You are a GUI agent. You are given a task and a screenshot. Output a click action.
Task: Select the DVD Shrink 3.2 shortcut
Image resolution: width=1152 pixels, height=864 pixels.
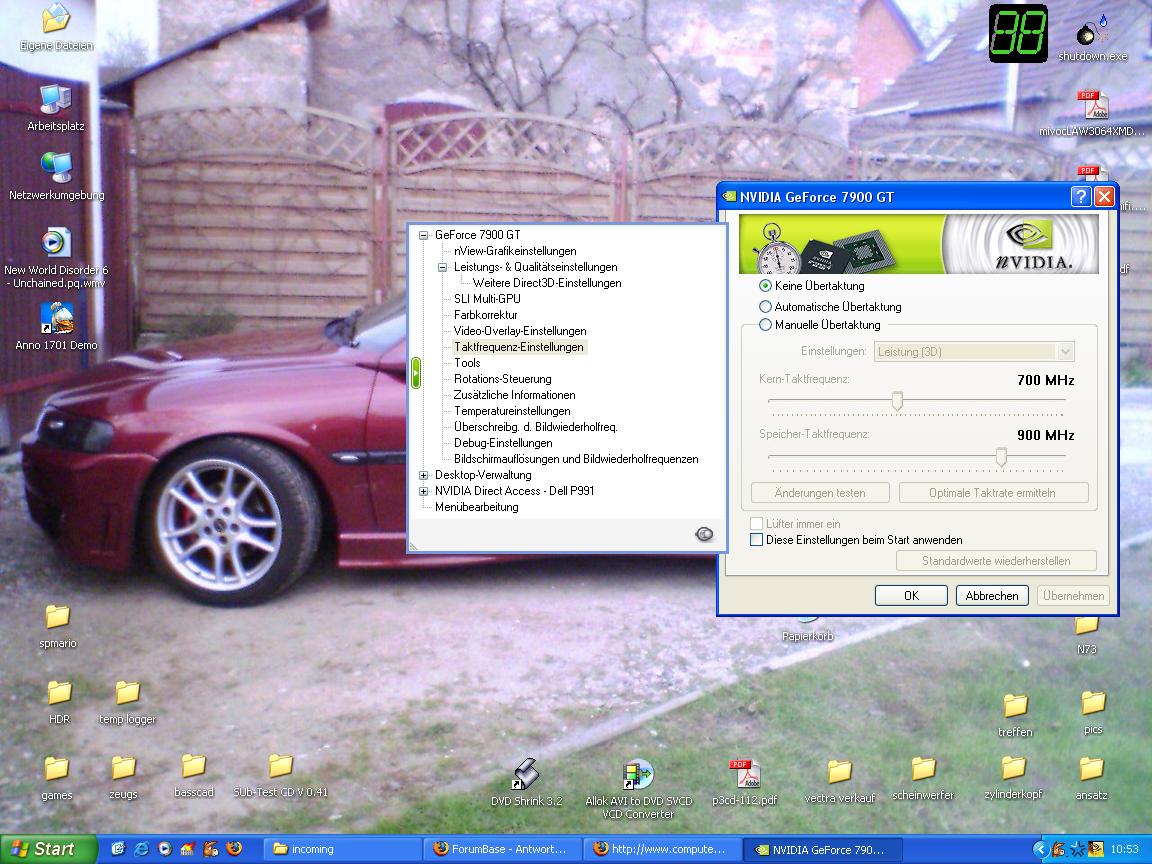[x=526, y=782]
